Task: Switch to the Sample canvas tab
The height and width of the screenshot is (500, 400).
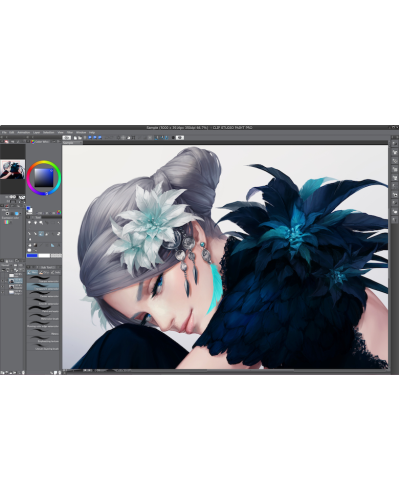Action: coord(72,143)
